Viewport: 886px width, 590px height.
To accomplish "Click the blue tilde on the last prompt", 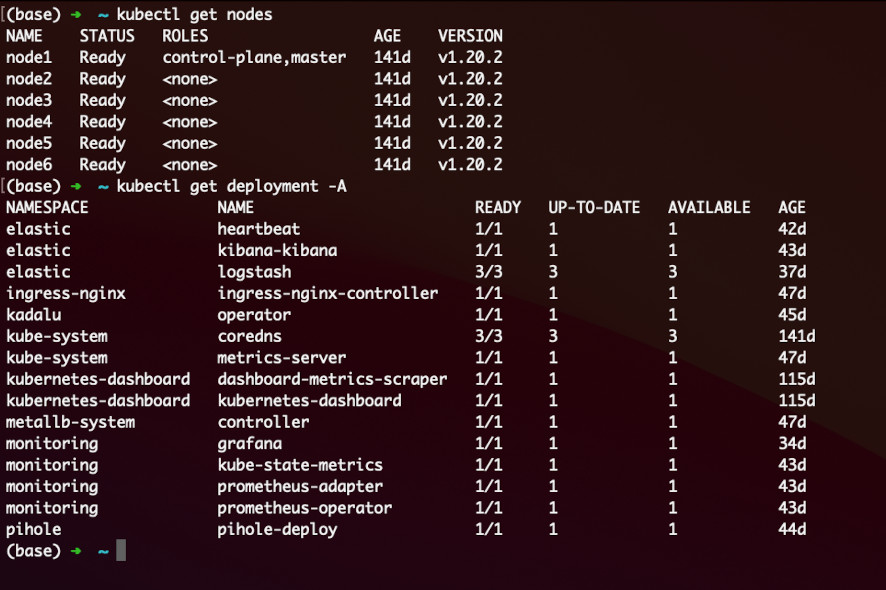I will click(103, 551).
